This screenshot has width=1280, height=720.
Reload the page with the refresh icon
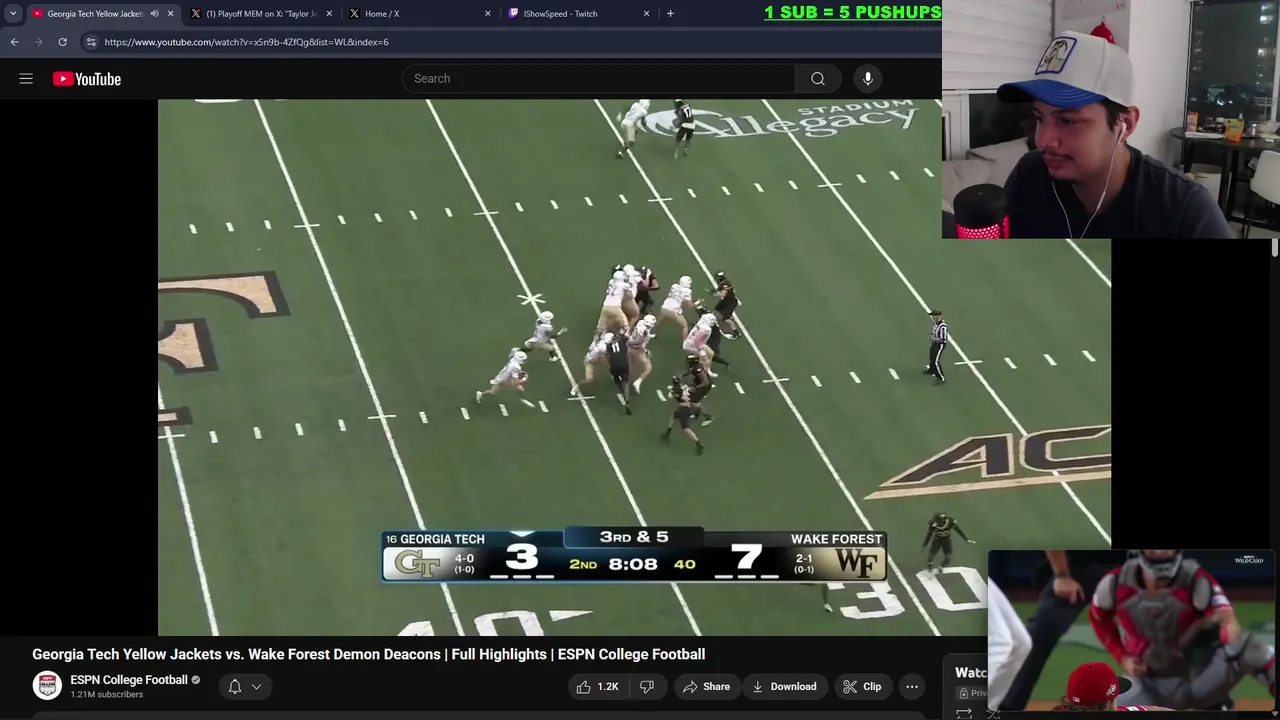(x=62, y=42)
